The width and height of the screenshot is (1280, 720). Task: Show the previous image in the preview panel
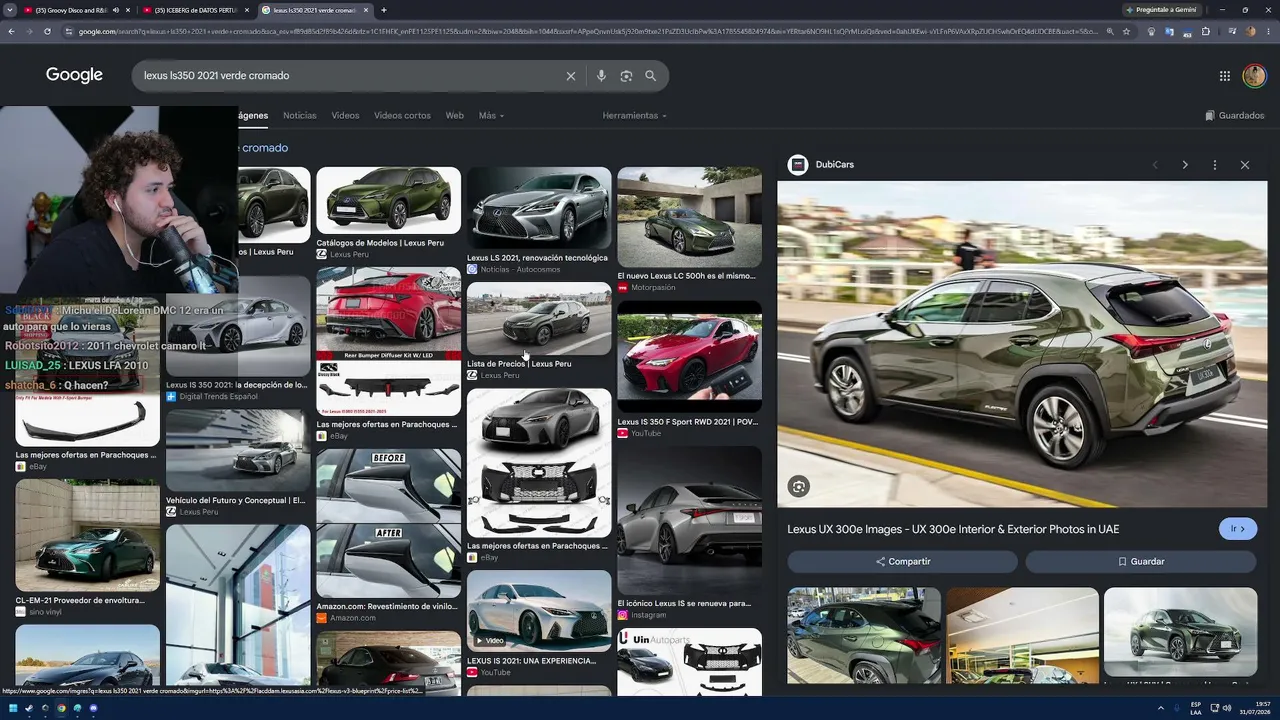[x=1155, y=165]
